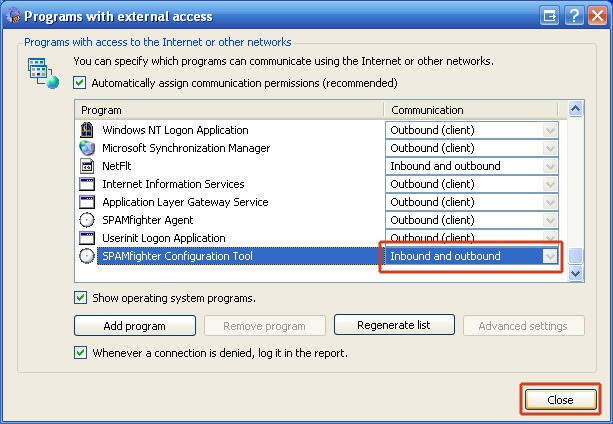The width and height of the screenshot is (613, 424).
Task: Open communication dropdown for Windows NT Logon Application
Action: (x=550, y=130)
